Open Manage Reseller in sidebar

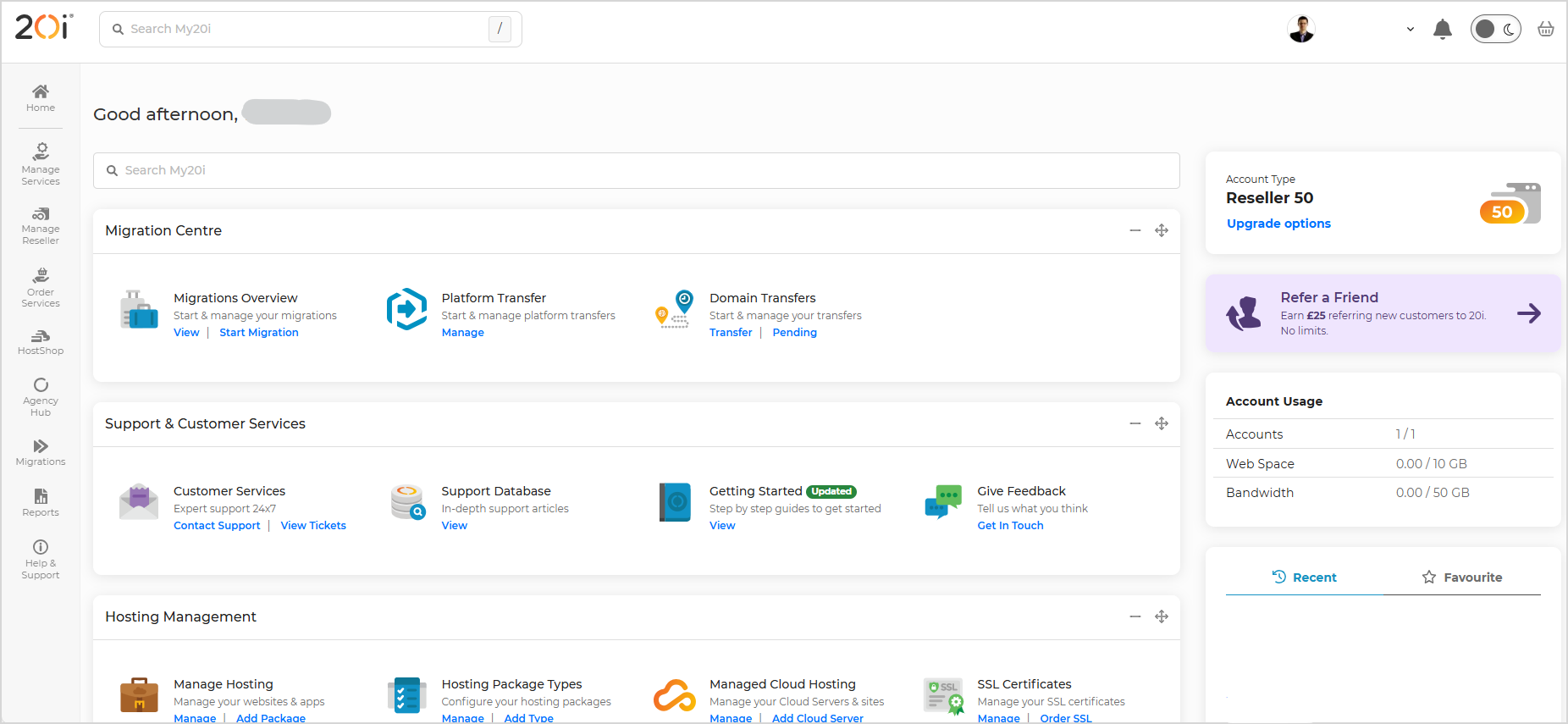(x=41, y=227)
